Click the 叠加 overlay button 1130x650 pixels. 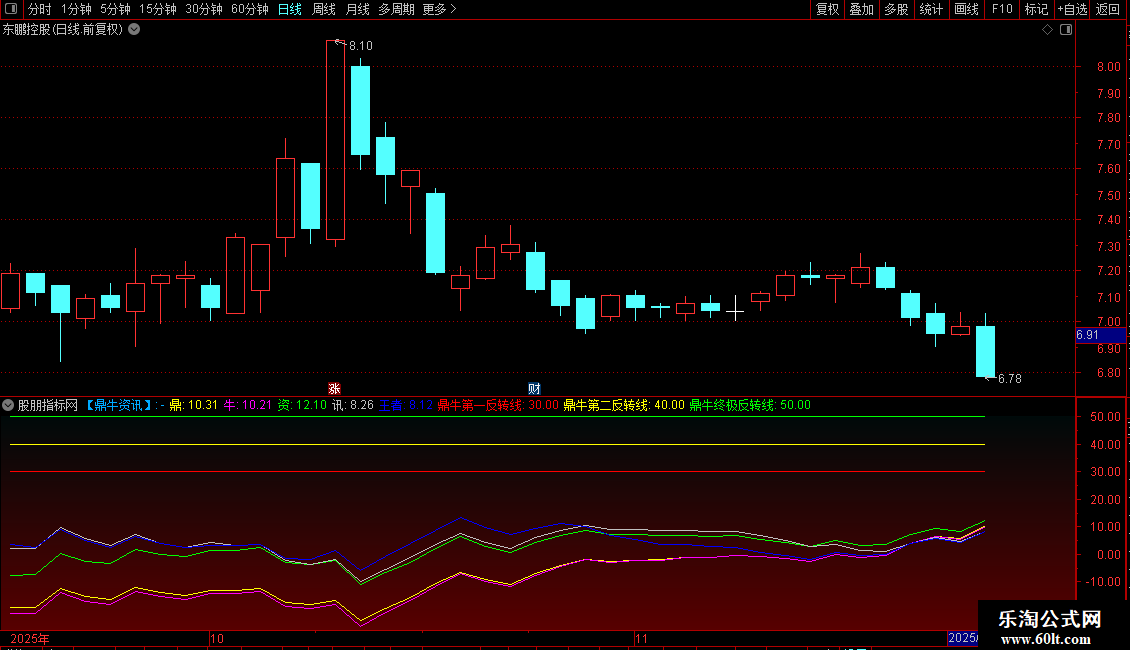pyautogui.click(x=861, y=9)
